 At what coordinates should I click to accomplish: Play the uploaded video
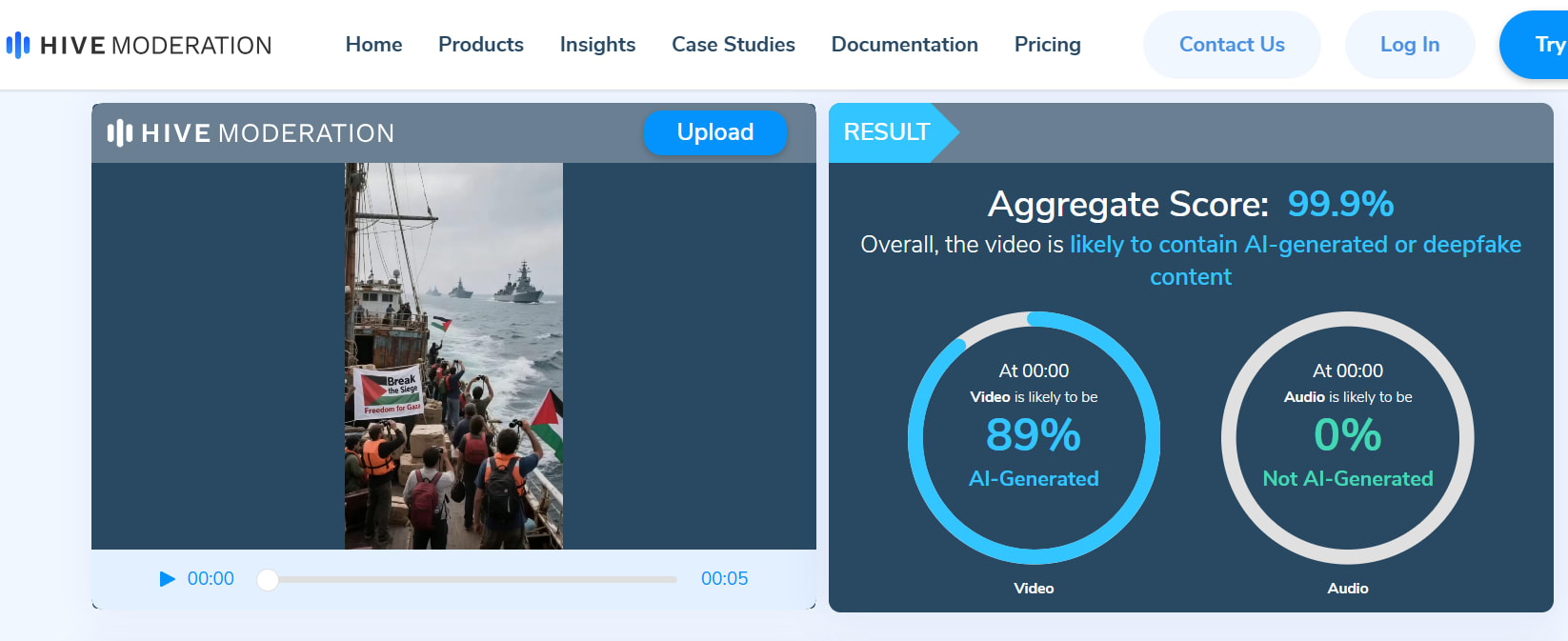click(x=167, y=579)
